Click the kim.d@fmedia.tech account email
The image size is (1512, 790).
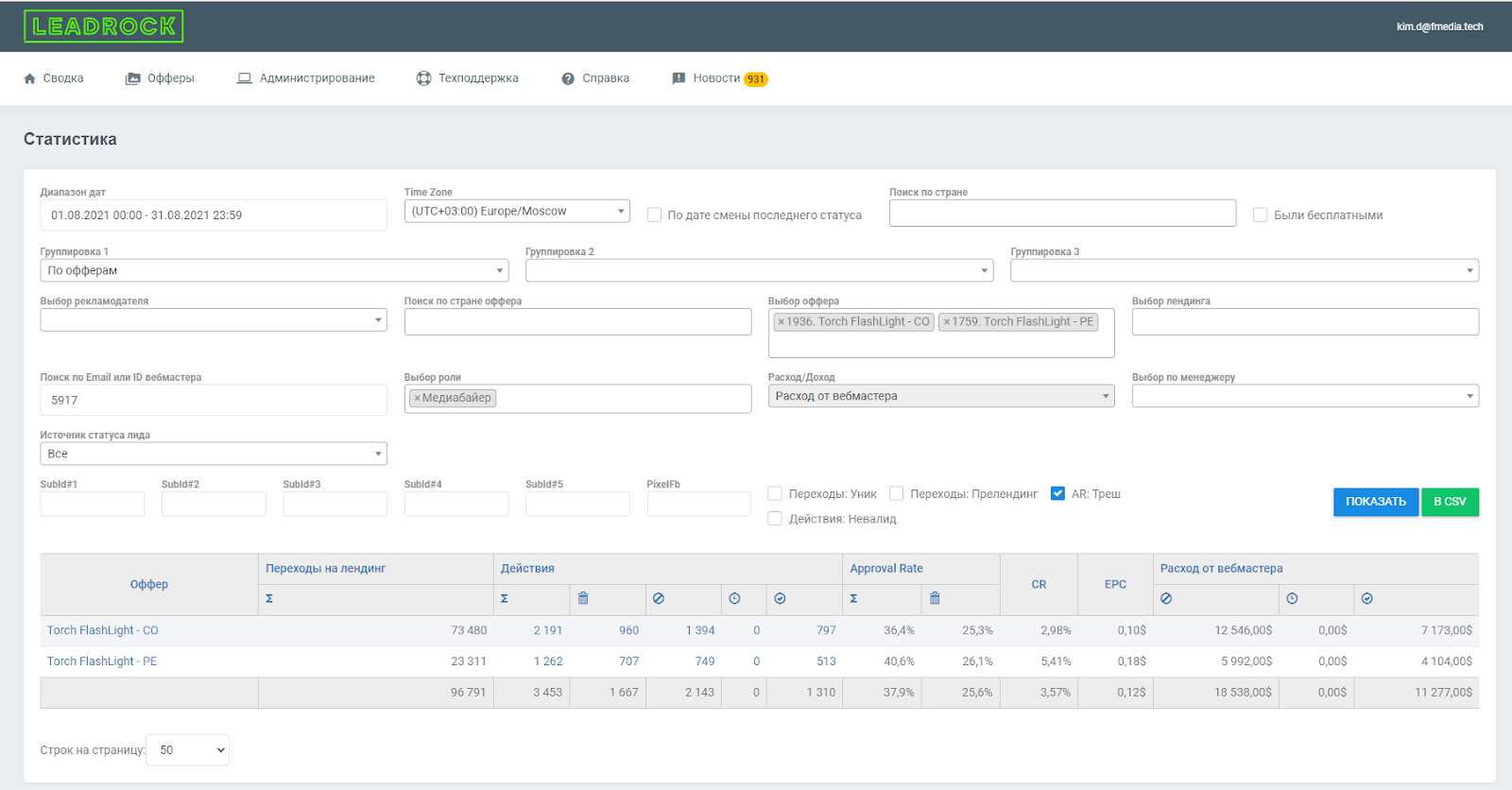[x=1439, y=26]
